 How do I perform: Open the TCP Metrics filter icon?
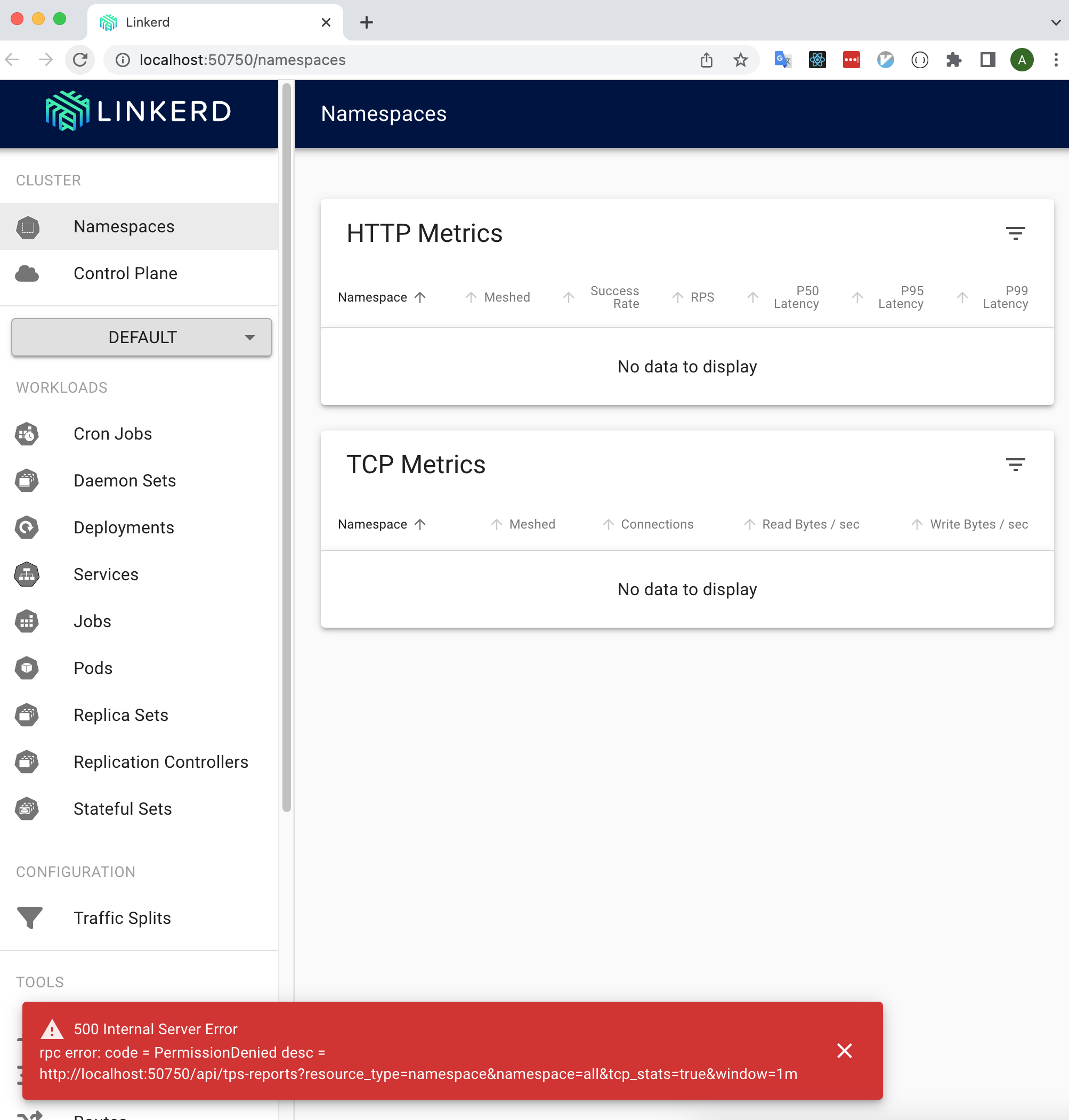click(1015, 464)
